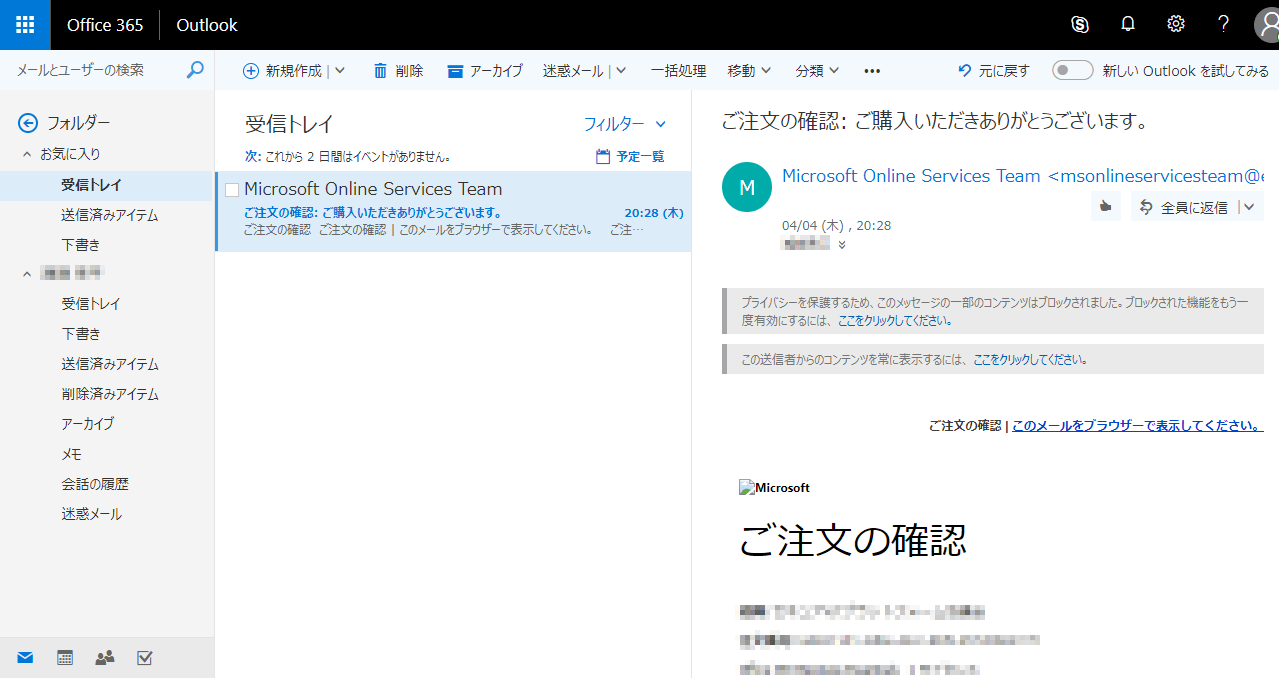This screenshot has width=1279, height=678.
Task: Select Inbox under Favorites
Action: tap(107, 185)
